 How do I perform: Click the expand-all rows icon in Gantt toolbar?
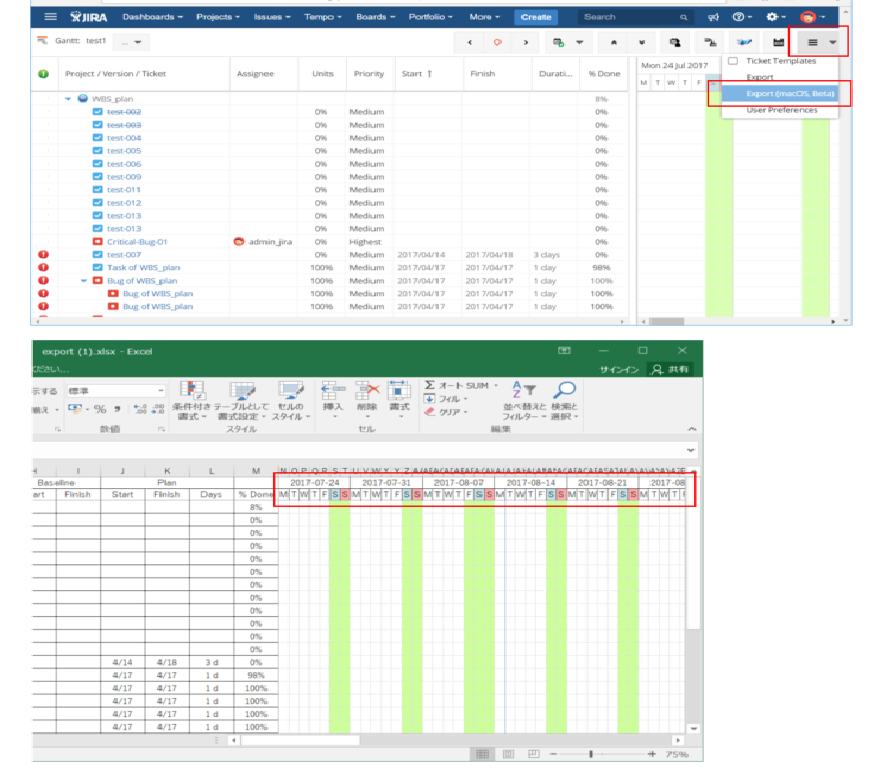(642, 42)
